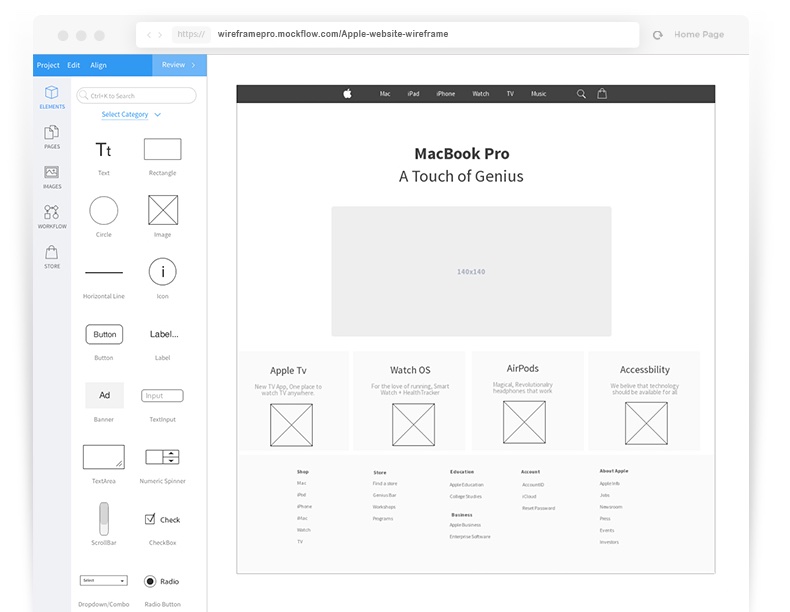Click the Home Page label
Image resolution: width=790 pixels, height=612 pixels.
pyautogui.click(x=699, y=34)
